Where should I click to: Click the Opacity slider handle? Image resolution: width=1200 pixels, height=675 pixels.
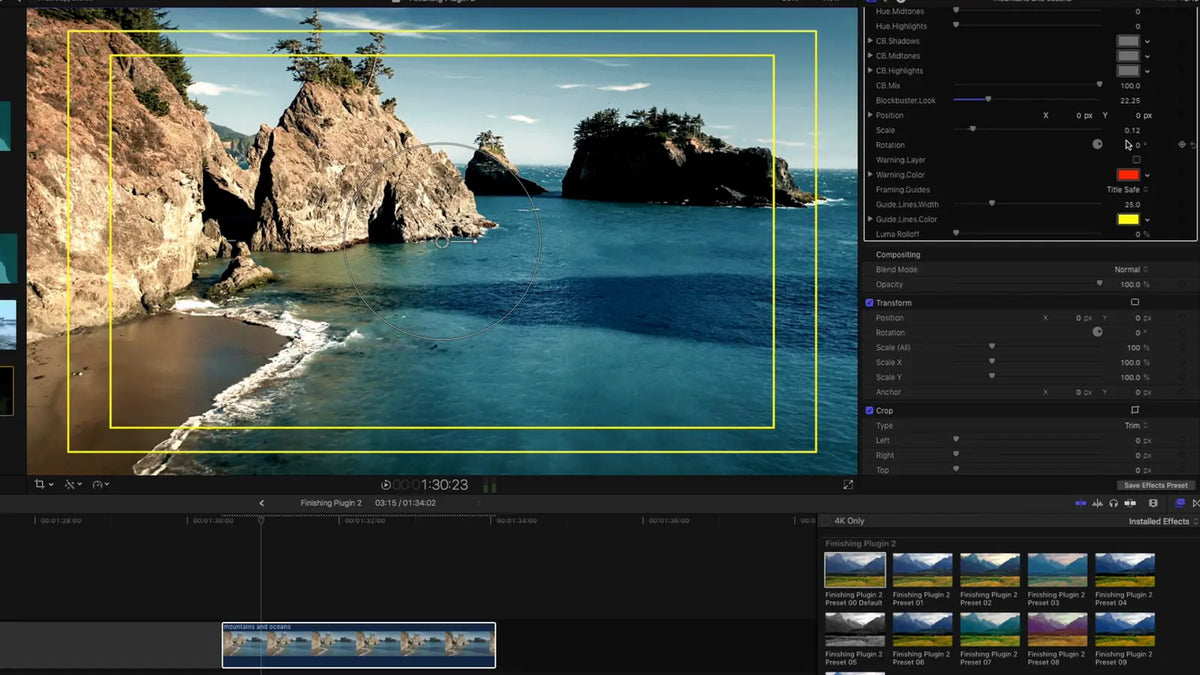click(1099, 284)
